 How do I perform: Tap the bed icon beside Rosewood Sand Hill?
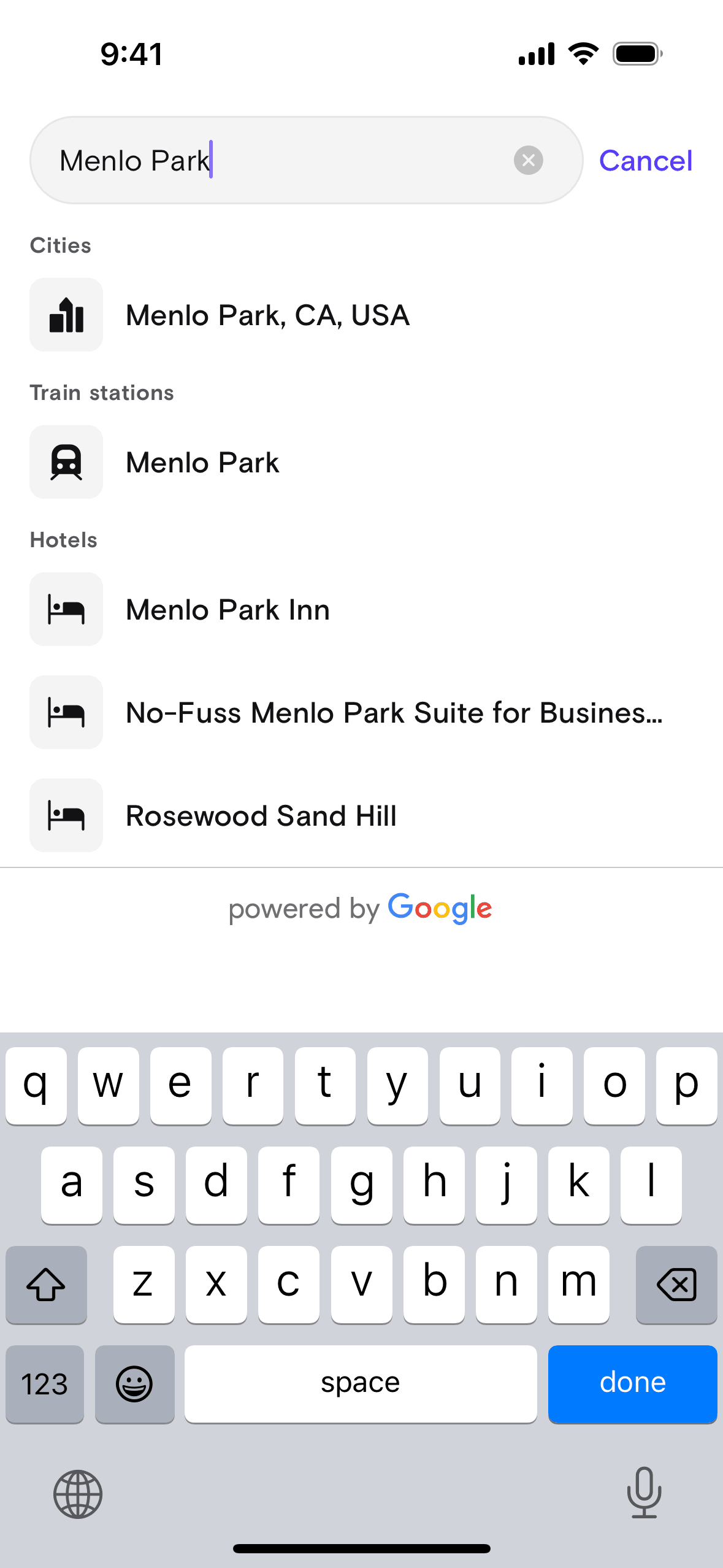point(66,815)
